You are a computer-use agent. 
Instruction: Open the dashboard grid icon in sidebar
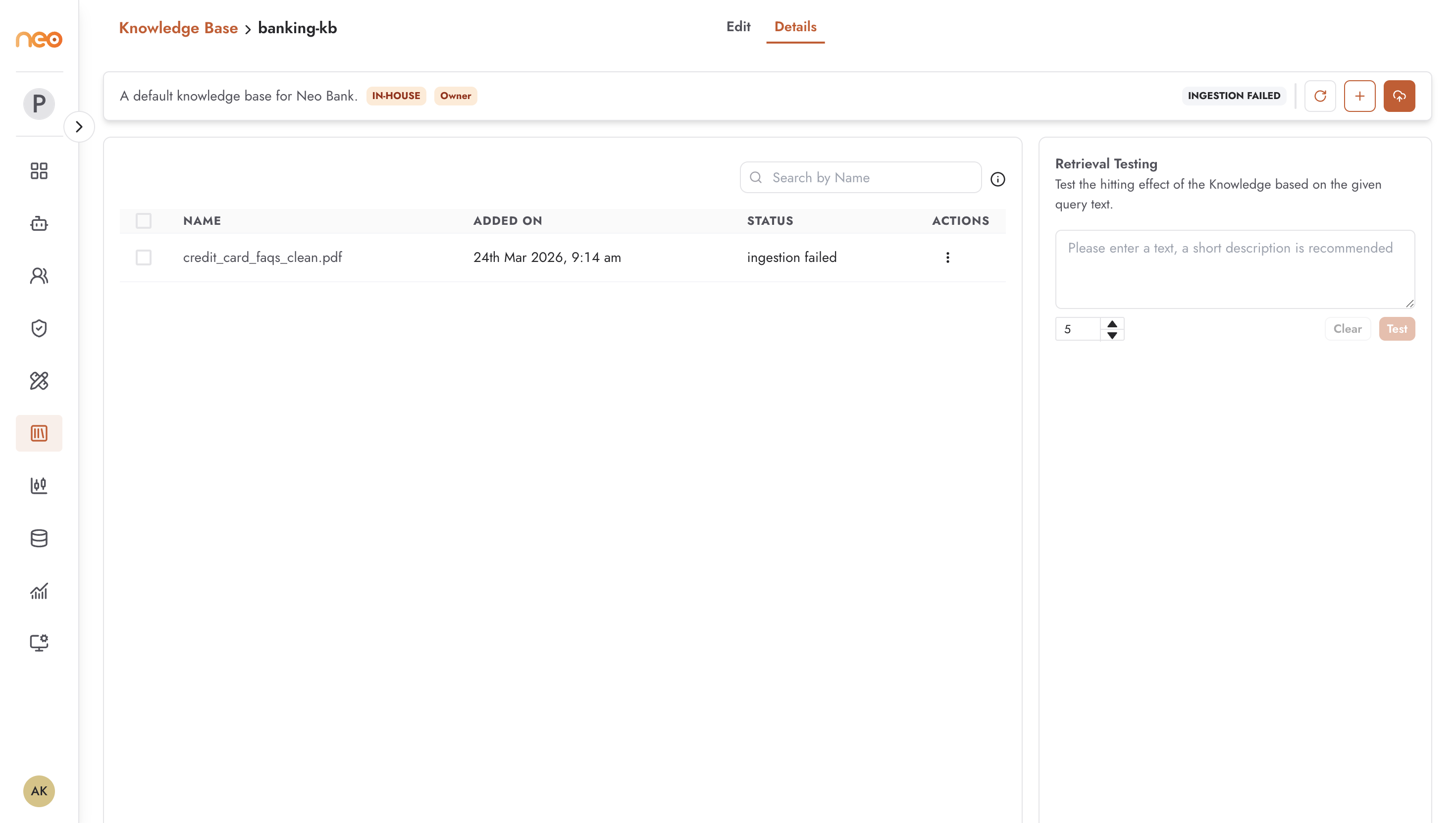click(39, 171)
